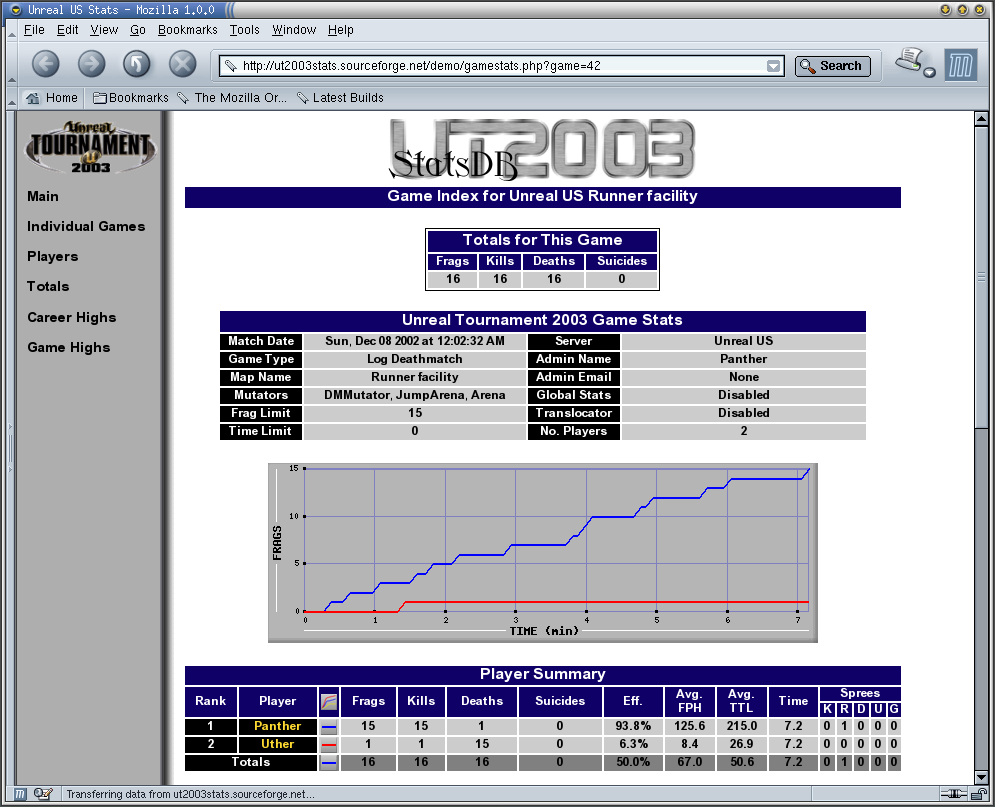Click the Mutators value DMMutator, JumpArena, Arena
The height and width of the screenshot is (807, 995).
point(415,395)
